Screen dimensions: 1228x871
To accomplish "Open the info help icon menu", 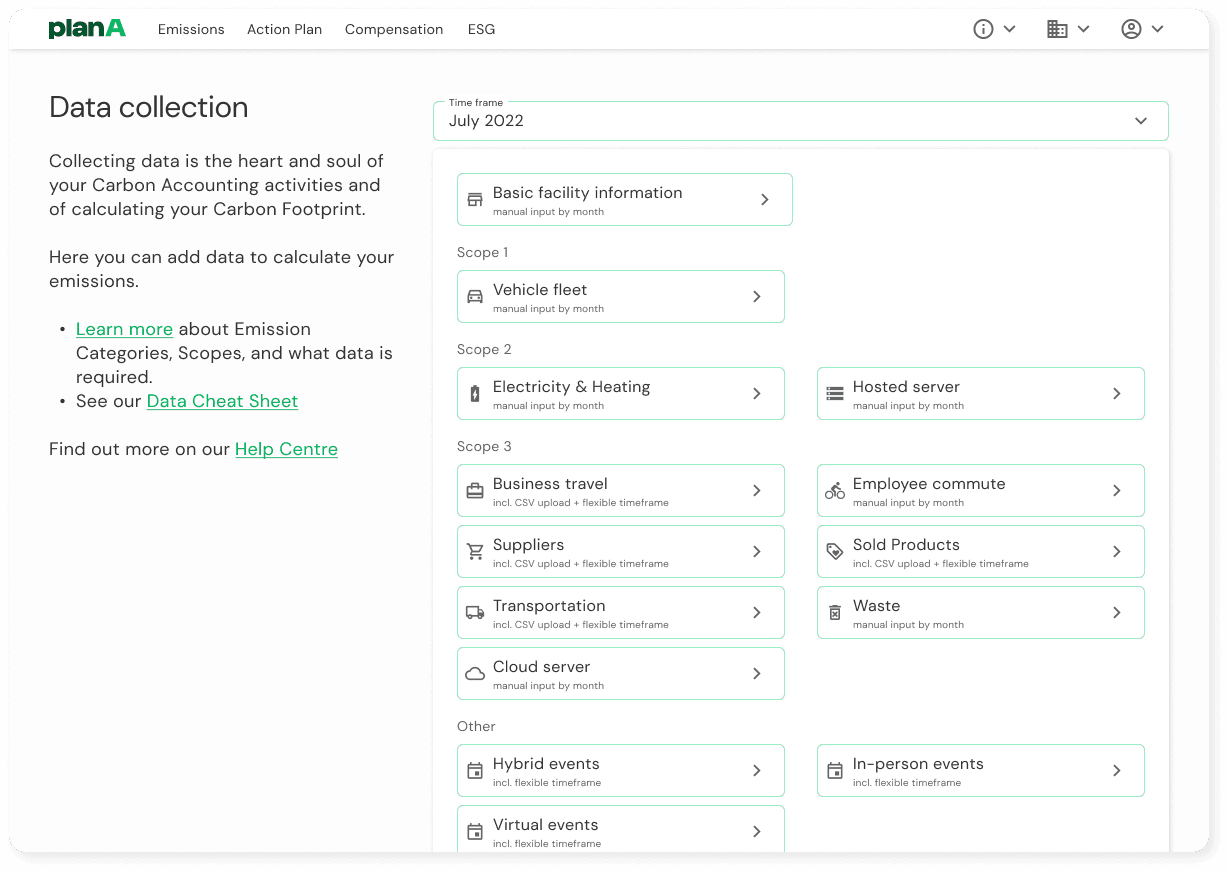I will pos(983,29).
